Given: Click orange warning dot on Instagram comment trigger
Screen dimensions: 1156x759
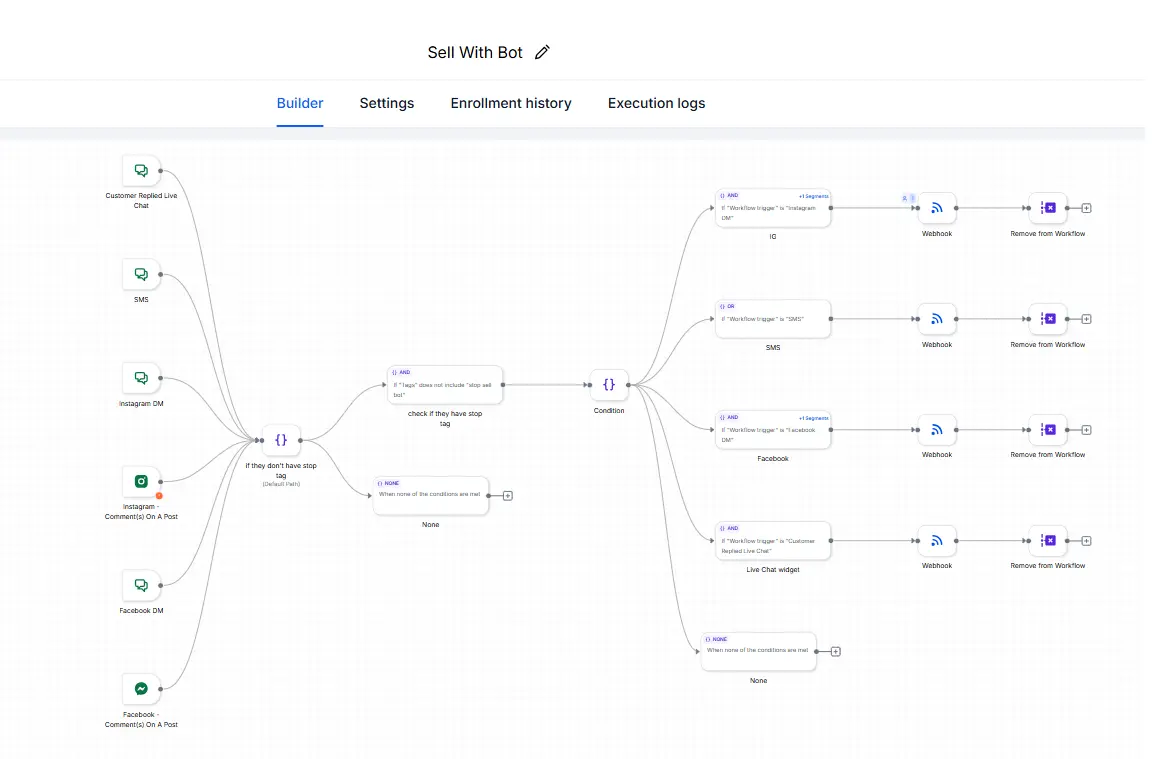Looking at the screenshot, I should tap(159, 496).
